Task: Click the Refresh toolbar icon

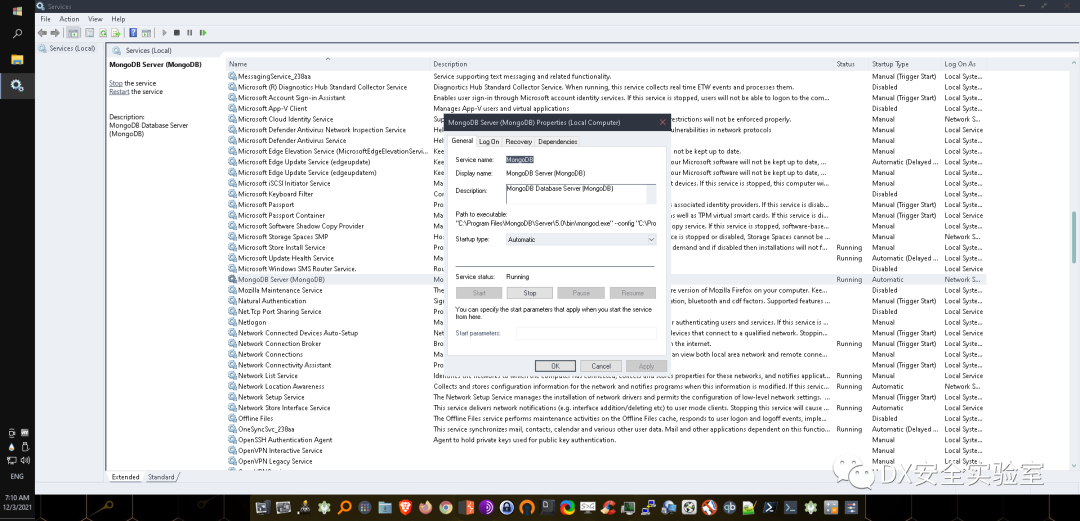Action: pyautogui.click(x=103, y=32)
